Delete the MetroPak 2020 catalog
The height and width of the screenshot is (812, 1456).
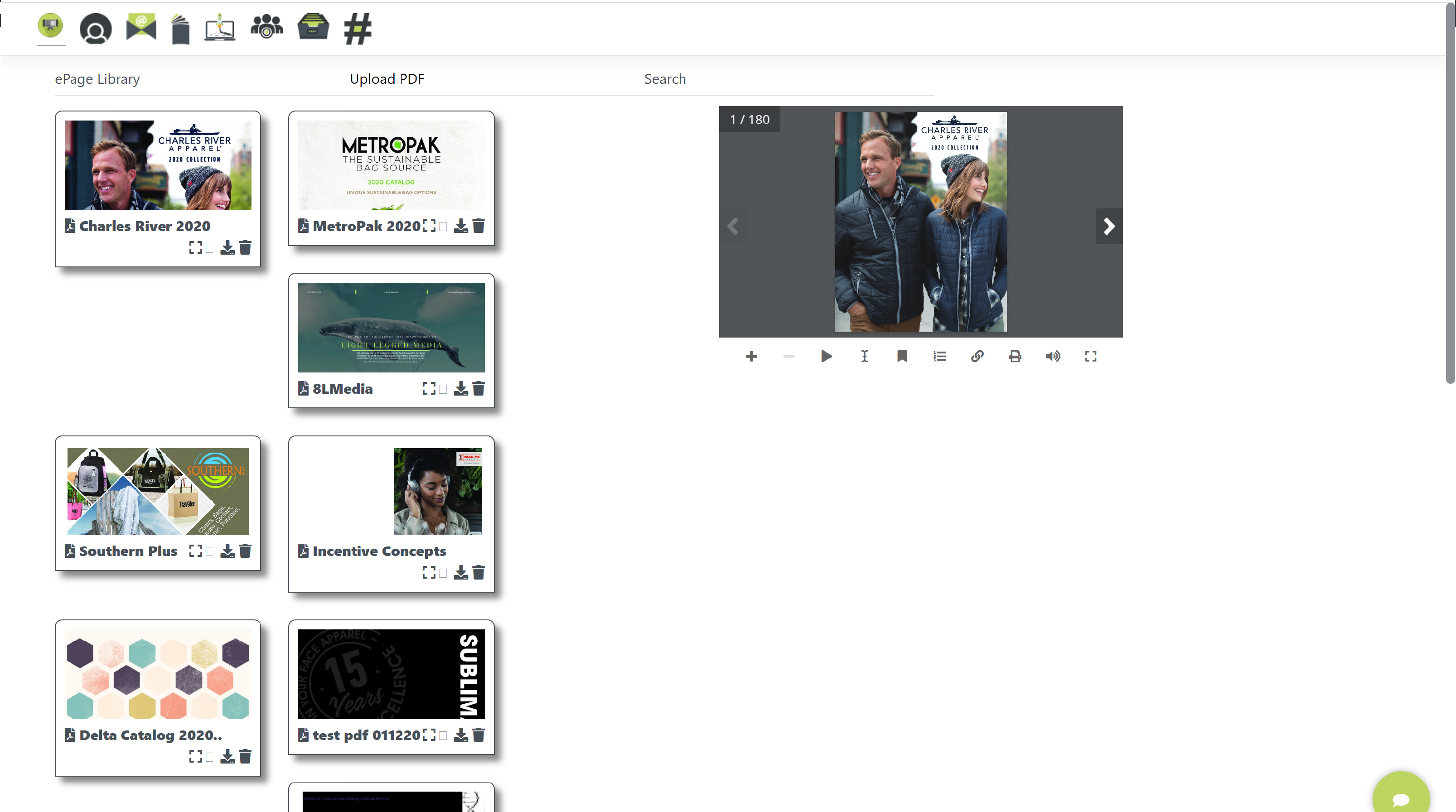[x=479, y=226]
